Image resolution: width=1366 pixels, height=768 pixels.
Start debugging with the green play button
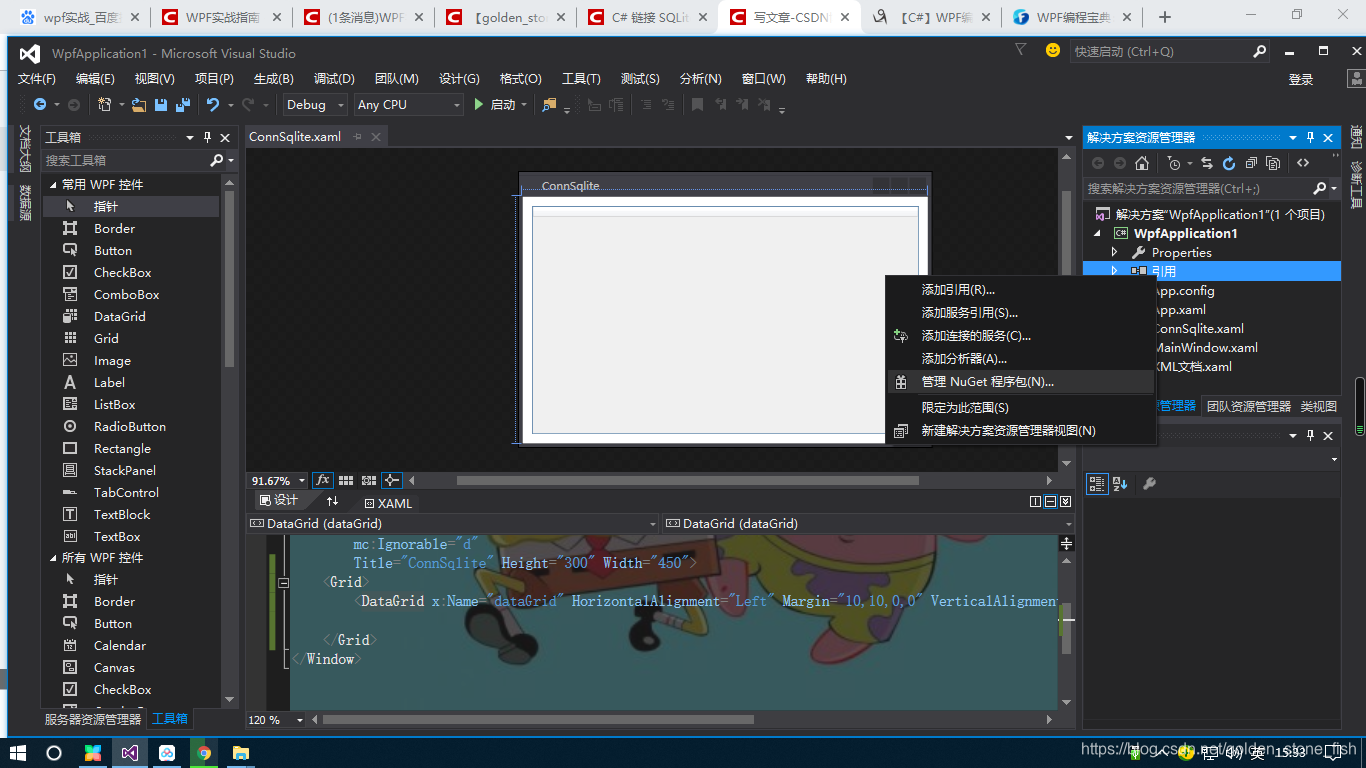click(x=479, y=104)
